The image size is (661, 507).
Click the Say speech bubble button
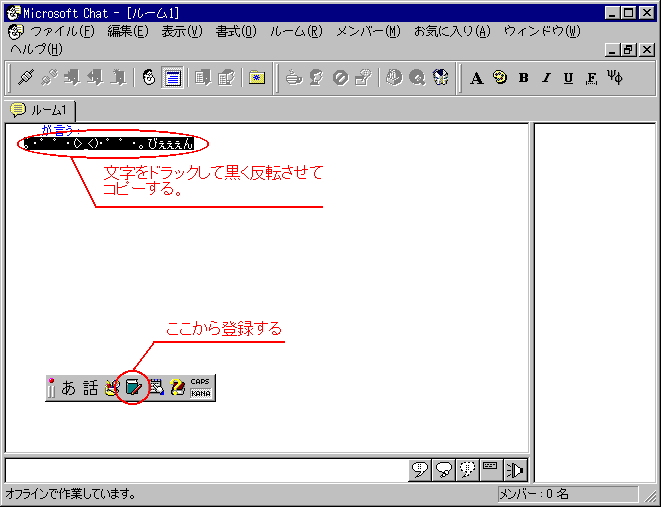coord(420,470)
